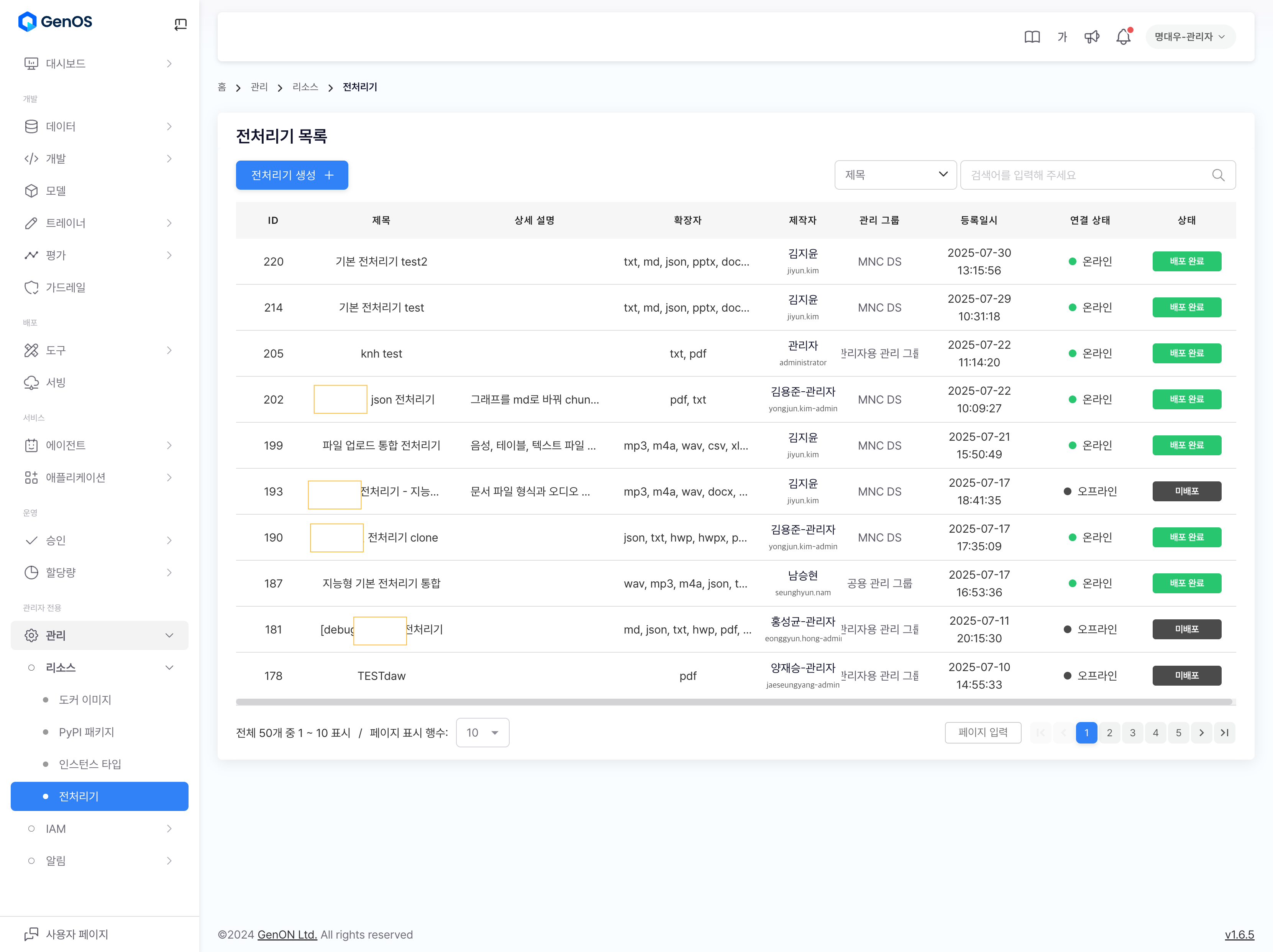Image resolution: width=1273 pixels, height=952 pixels.
Task: Click the search magnifier icon
Action: coord(1218,175)
